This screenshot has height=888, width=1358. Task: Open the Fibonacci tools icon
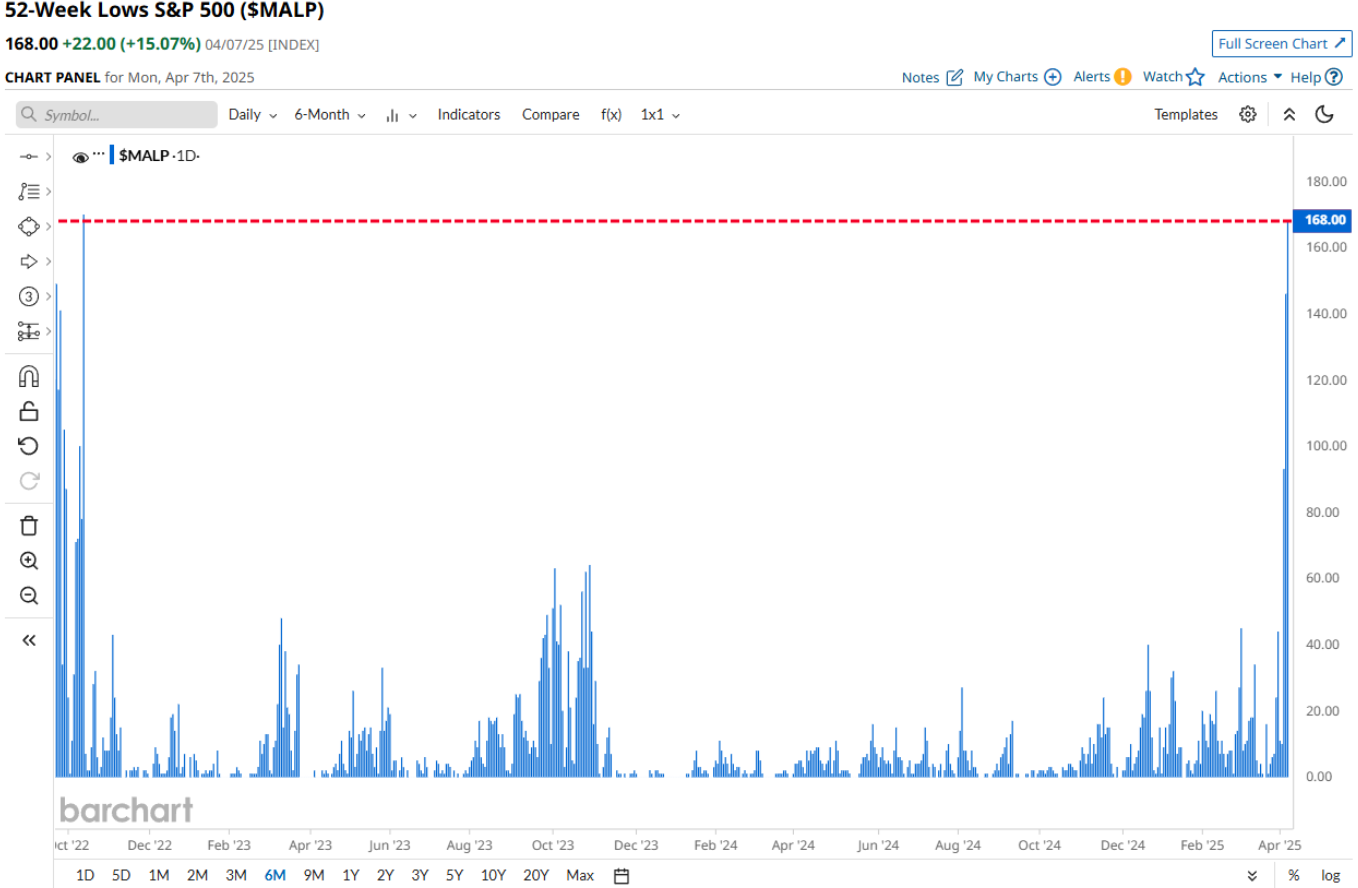29,191
